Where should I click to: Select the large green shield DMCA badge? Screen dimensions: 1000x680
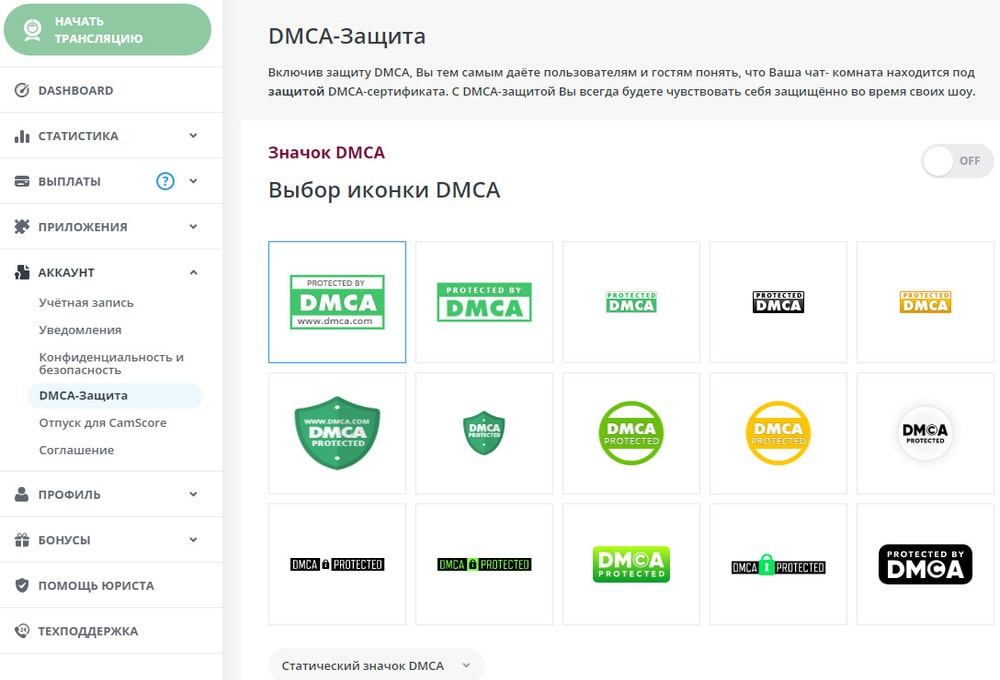[337, 433]
